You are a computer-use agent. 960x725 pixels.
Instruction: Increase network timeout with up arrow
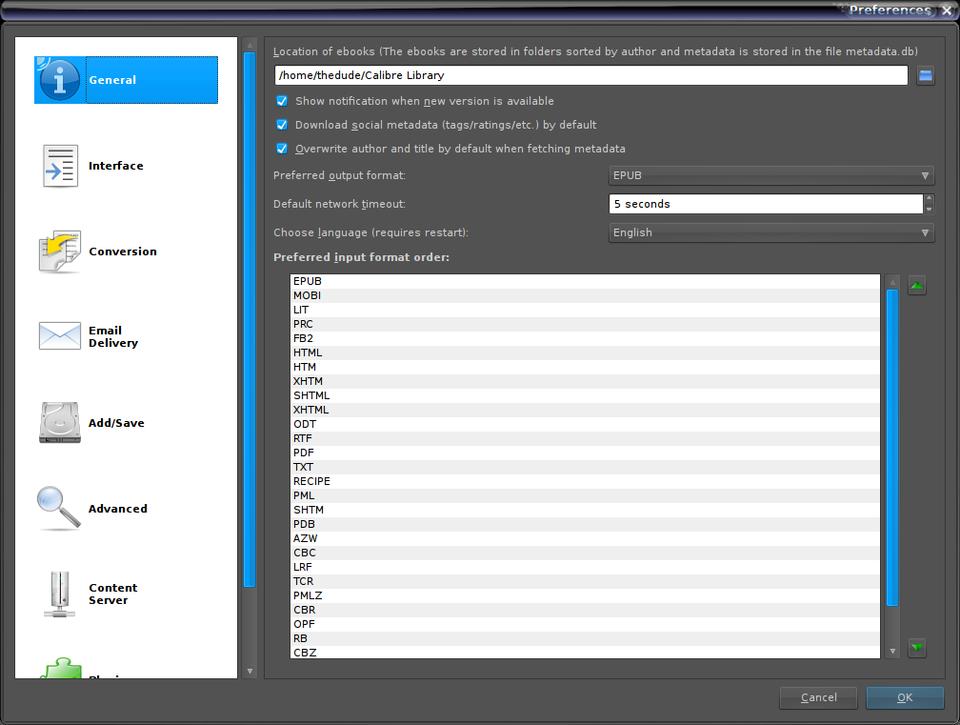[929, 199]
